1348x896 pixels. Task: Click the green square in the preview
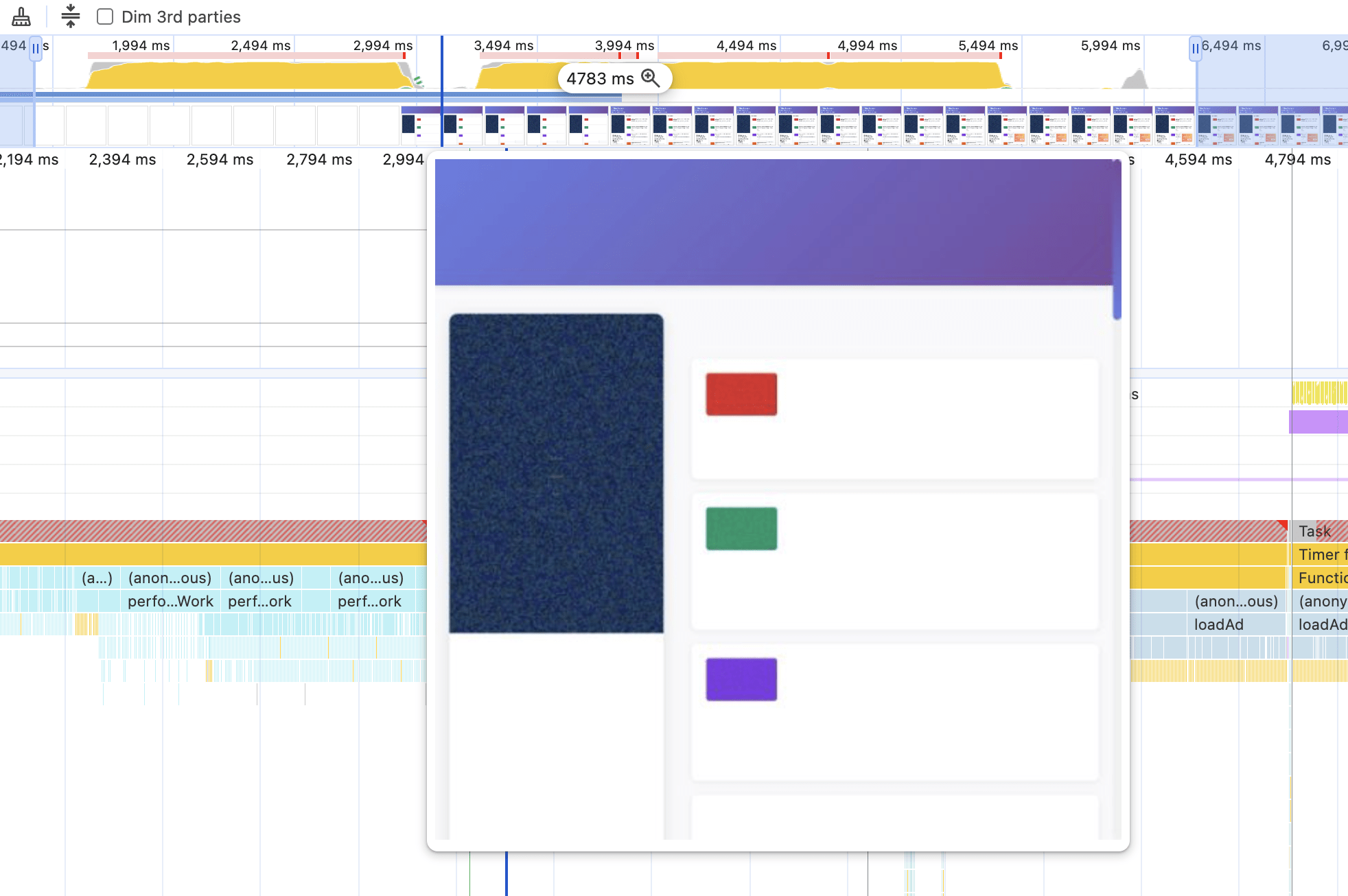coord(741,528)
